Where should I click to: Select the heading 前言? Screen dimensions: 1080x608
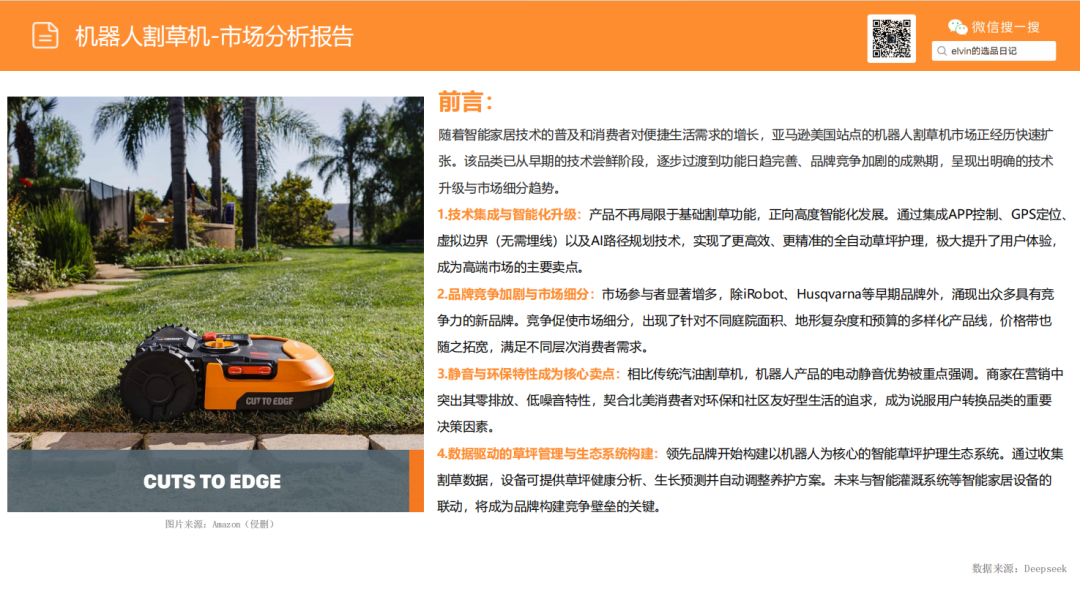pyautogui.click(x=458, y=100)
